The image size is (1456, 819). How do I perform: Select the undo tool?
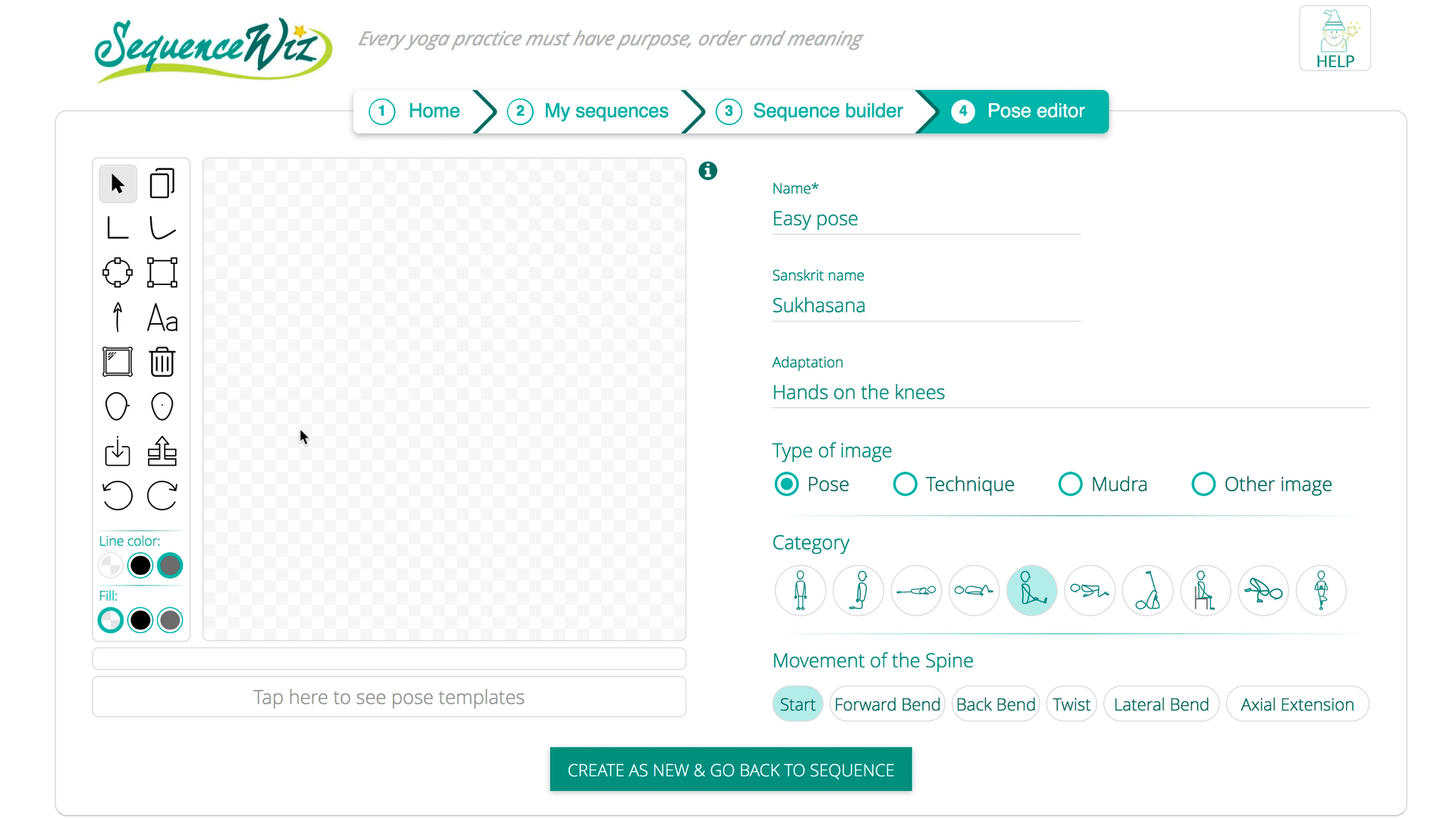pos(117,495)
